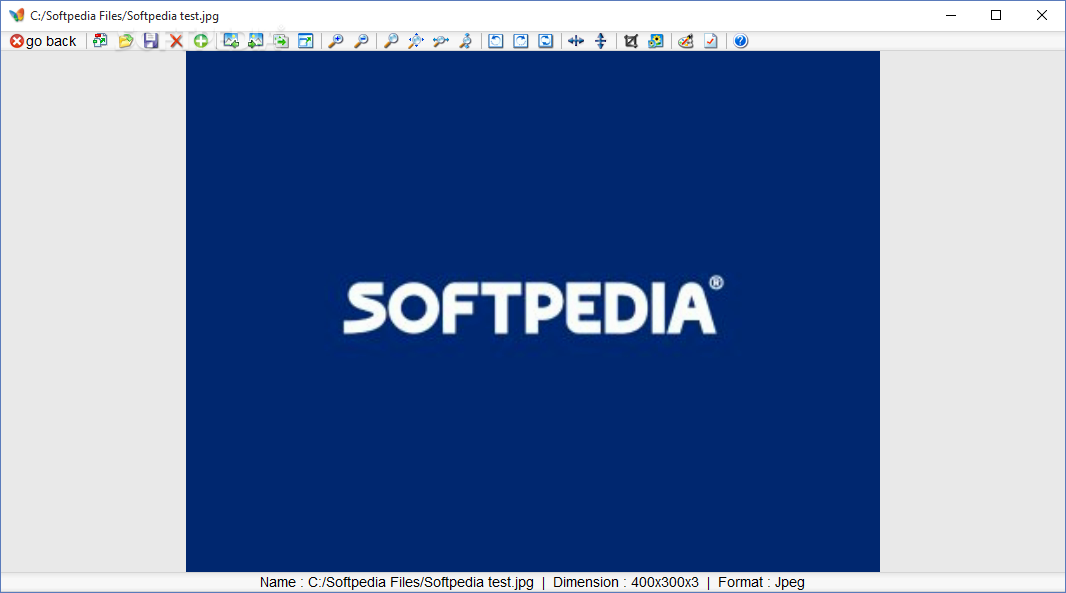1066x593 pixels.
Task: Click the go back button
Action: (x=43, y=41)
